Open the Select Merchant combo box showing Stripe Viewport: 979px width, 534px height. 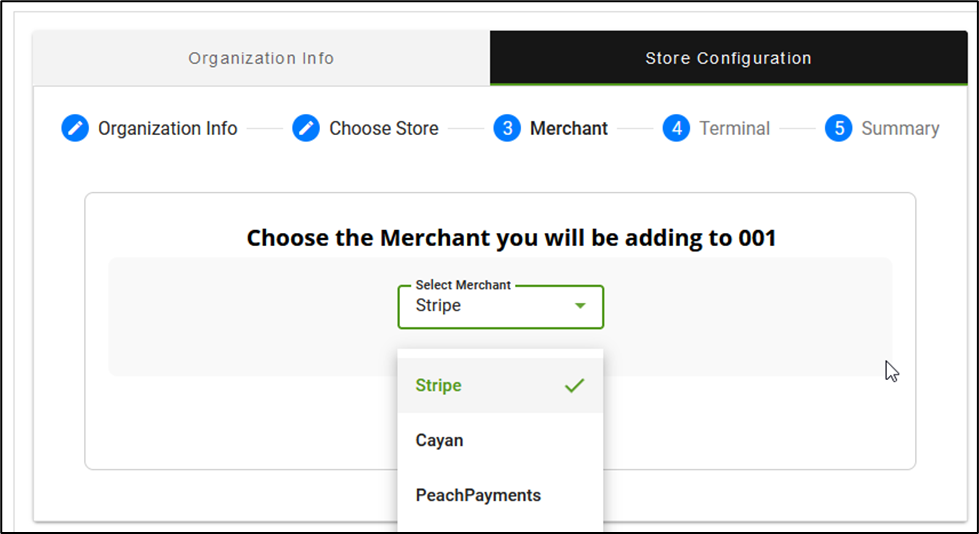[490, 306]
